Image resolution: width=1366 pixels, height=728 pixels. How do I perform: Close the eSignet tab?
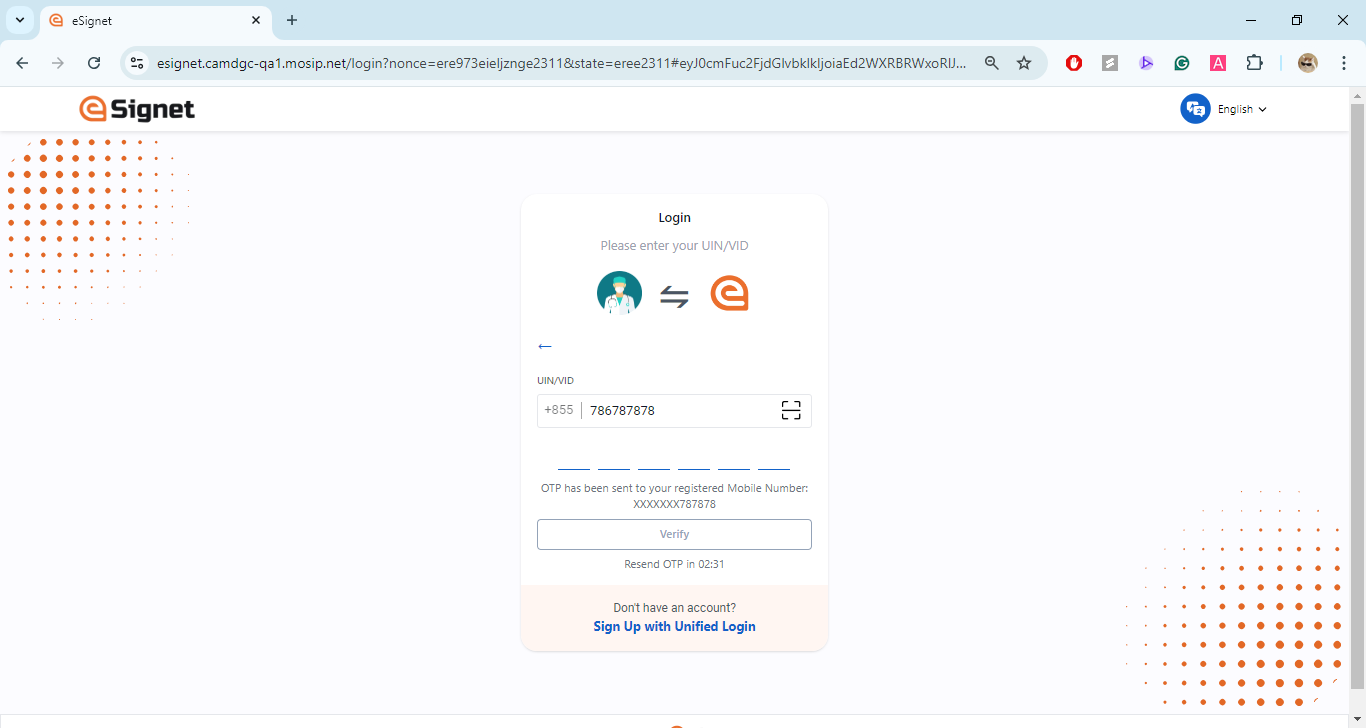pos(256,20)
